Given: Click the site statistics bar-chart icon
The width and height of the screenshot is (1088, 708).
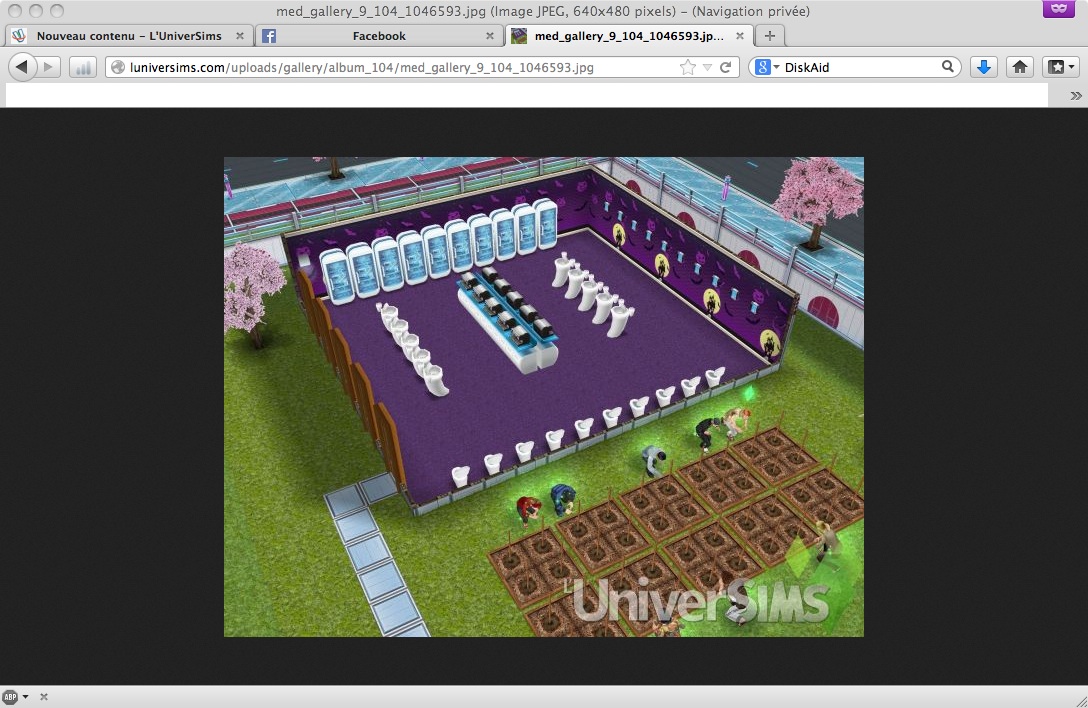Looking at the screenshot, I should [x=83, y=67].
